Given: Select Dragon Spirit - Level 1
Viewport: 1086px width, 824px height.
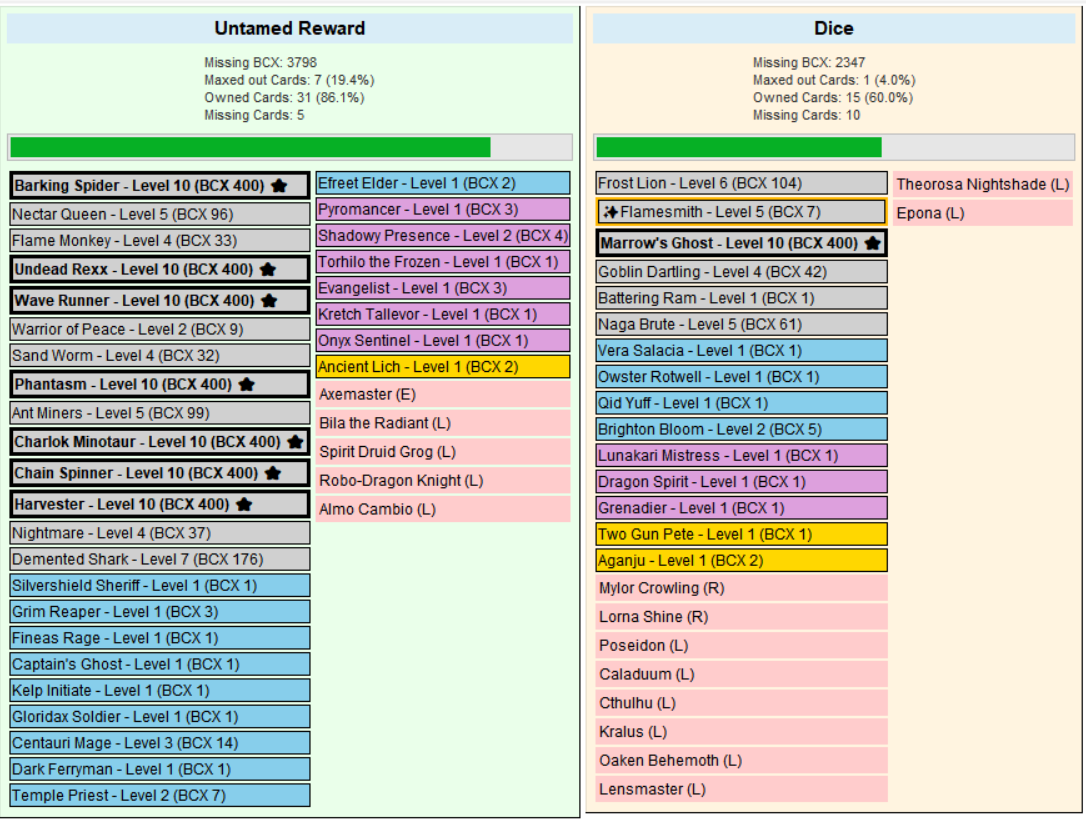Looking at the screenshot, I should (x=742, y=483).
